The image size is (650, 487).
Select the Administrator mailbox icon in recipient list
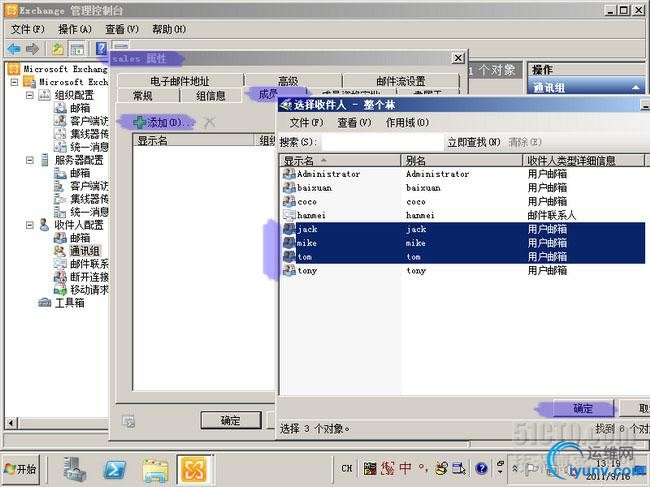[289, 174]
